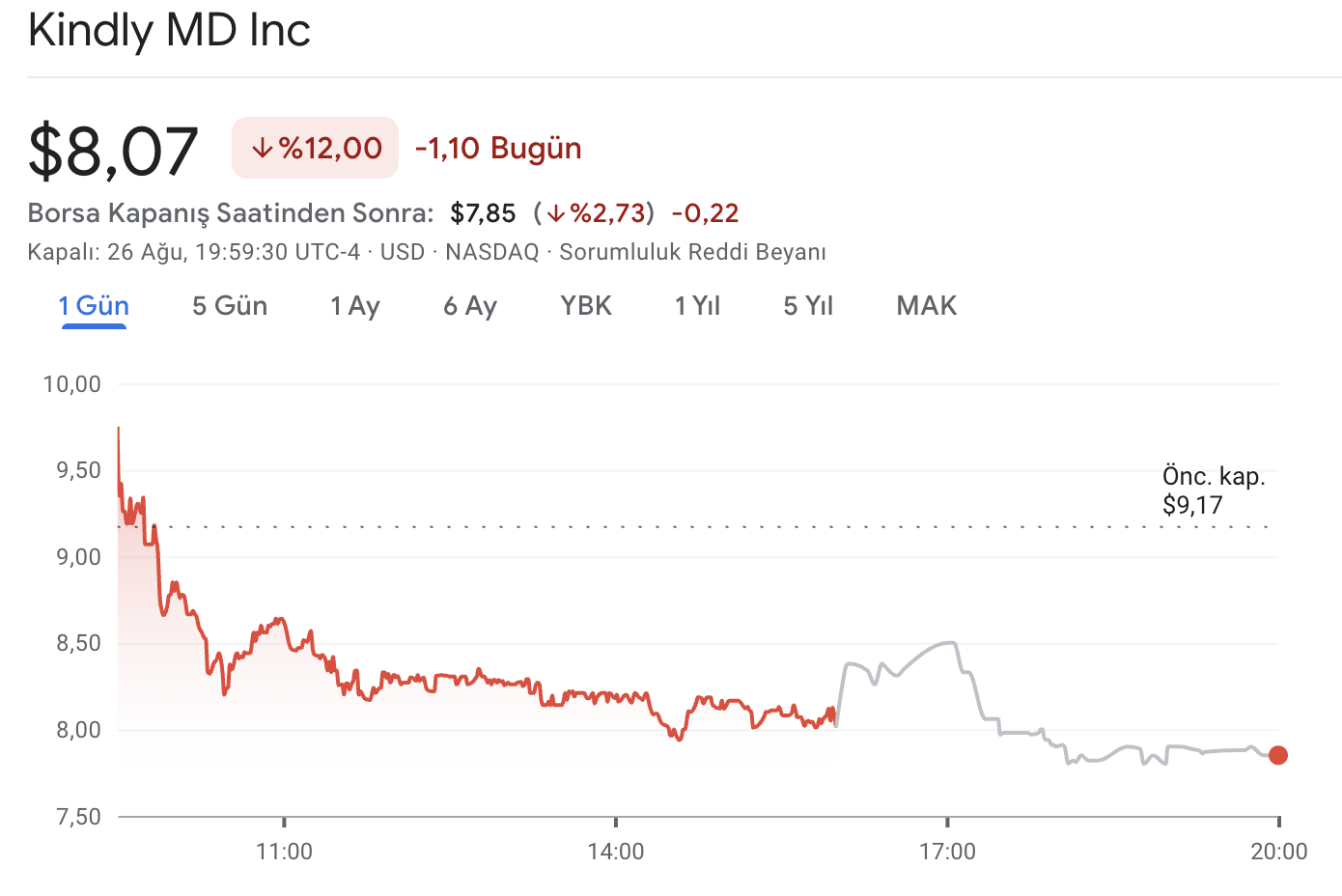1342x896 pixels.
Task: Click the Kindly MD Inc title
Action: point(169,30)
